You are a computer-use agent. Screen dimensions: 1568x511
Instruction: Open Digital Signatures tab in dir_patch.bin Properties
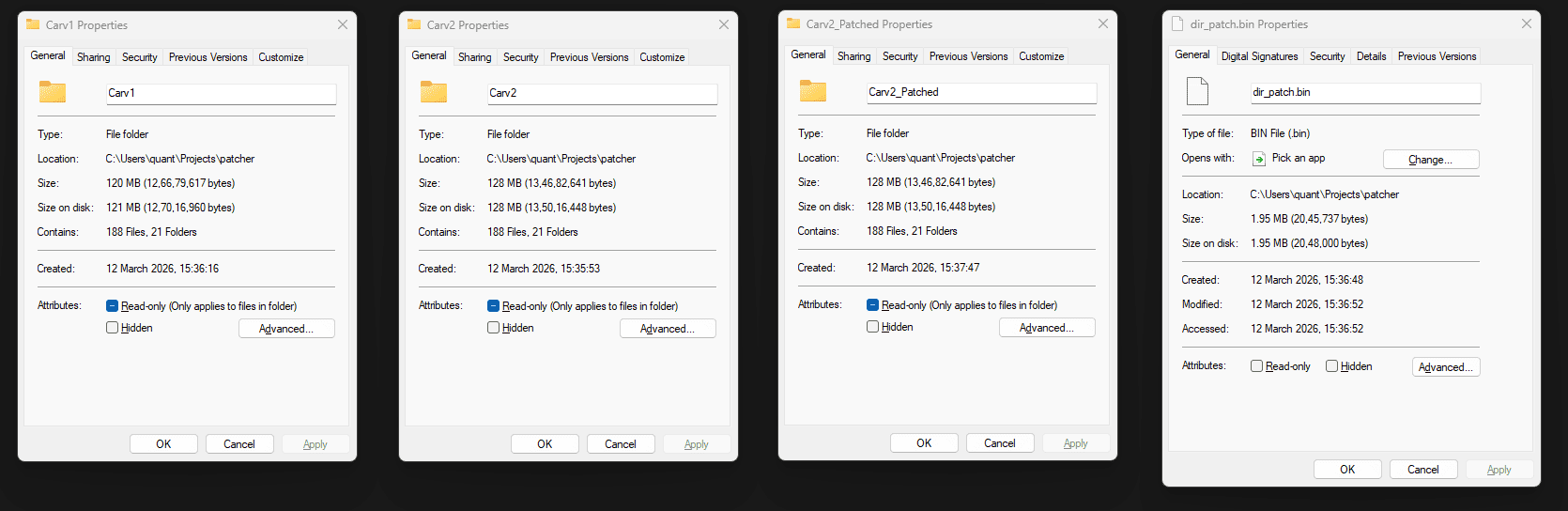coord(1260,56)
